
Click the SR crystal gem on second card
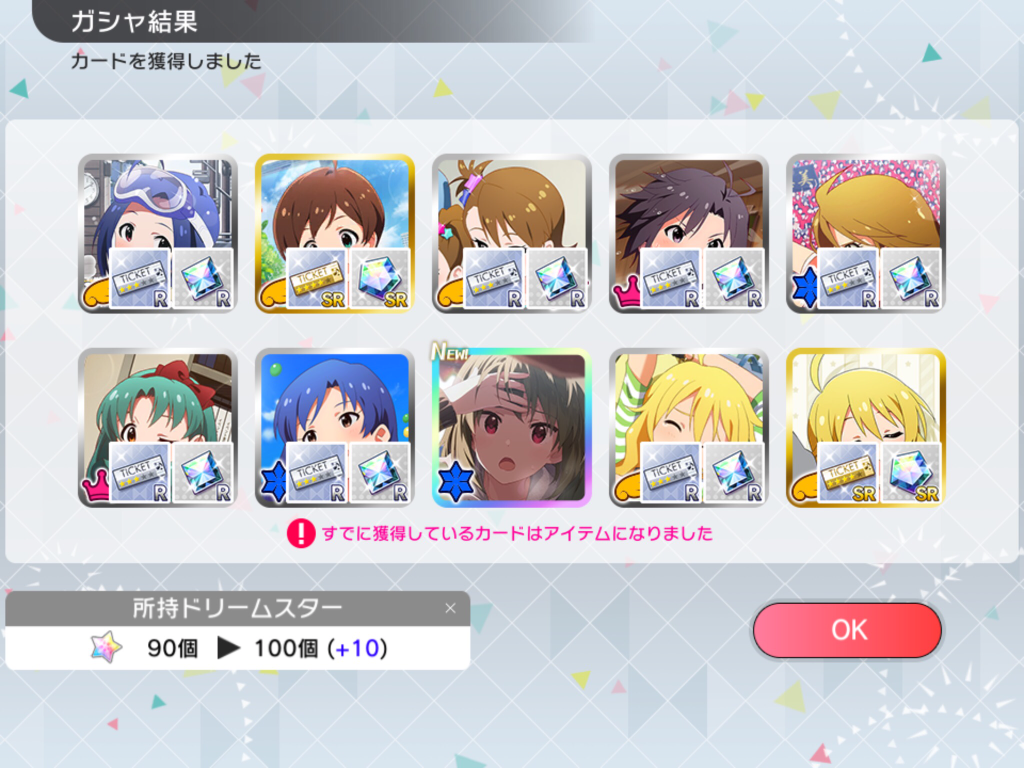[380, 278]
